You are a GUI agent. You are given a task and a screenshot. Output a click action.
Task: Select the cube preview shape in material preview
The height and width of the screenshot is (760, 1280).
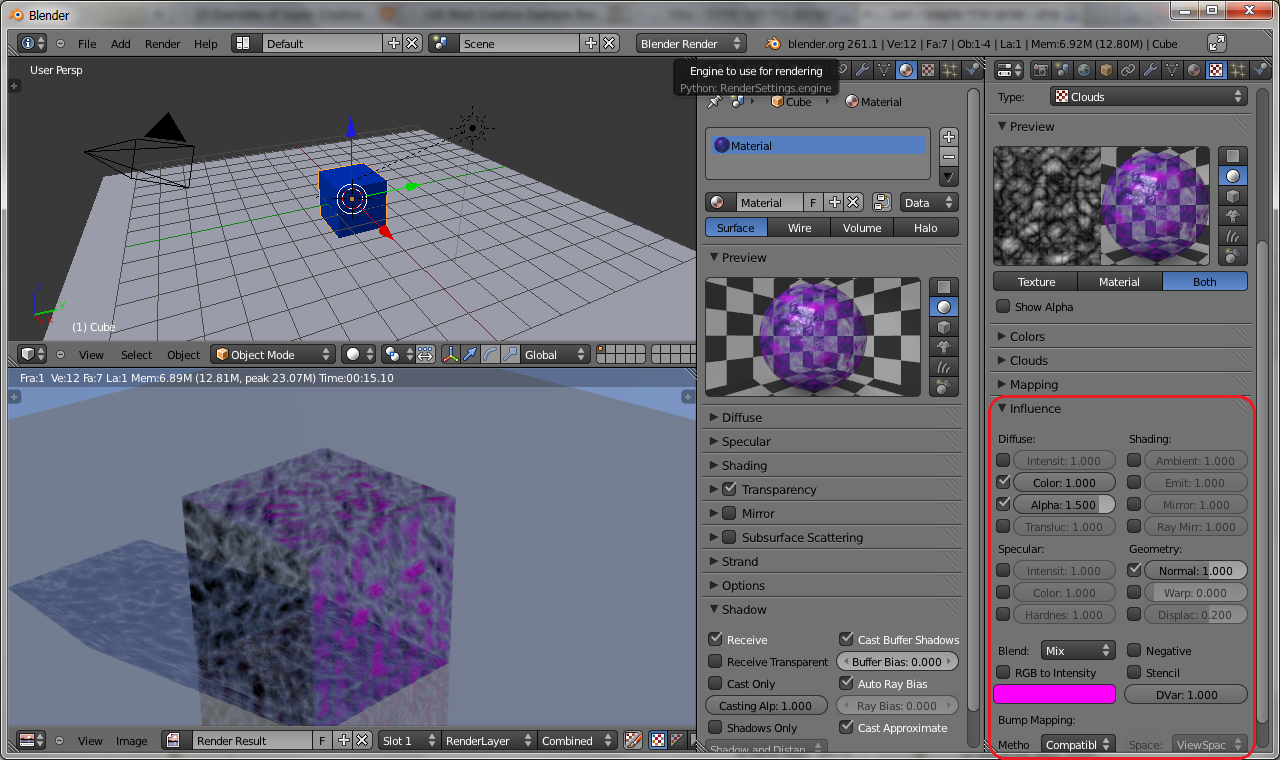pyautogui.click(x=943, y=327)
